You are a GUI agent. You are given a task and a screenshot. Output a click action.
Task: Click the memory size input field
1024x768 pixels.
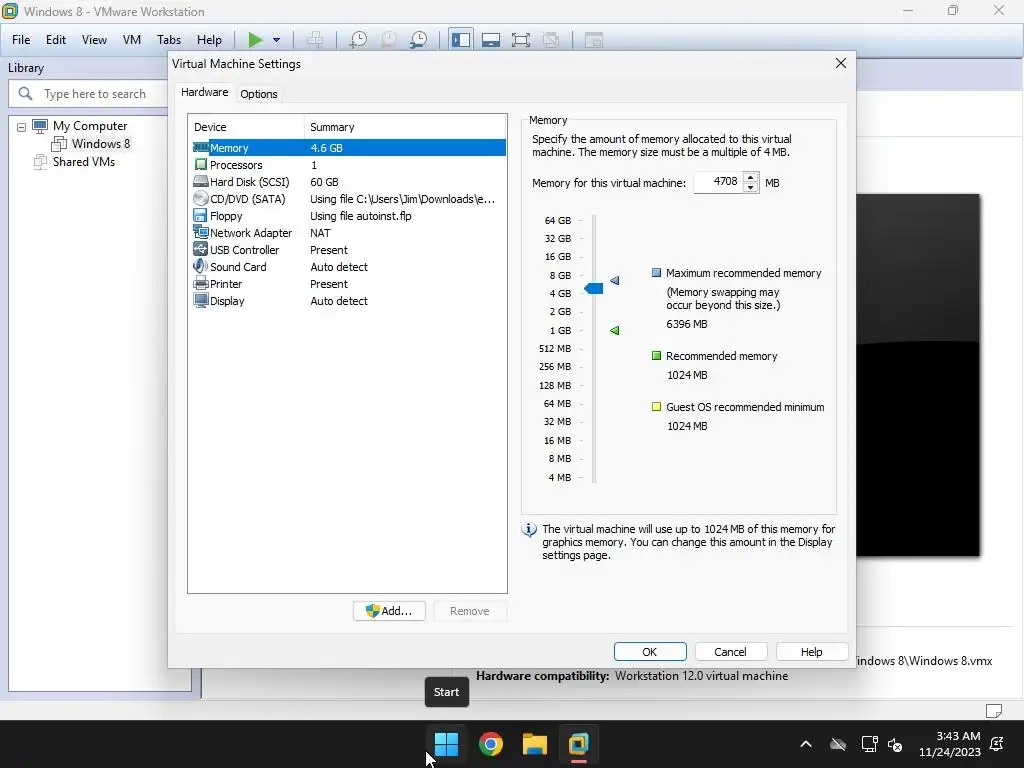[x=718, y=182]
